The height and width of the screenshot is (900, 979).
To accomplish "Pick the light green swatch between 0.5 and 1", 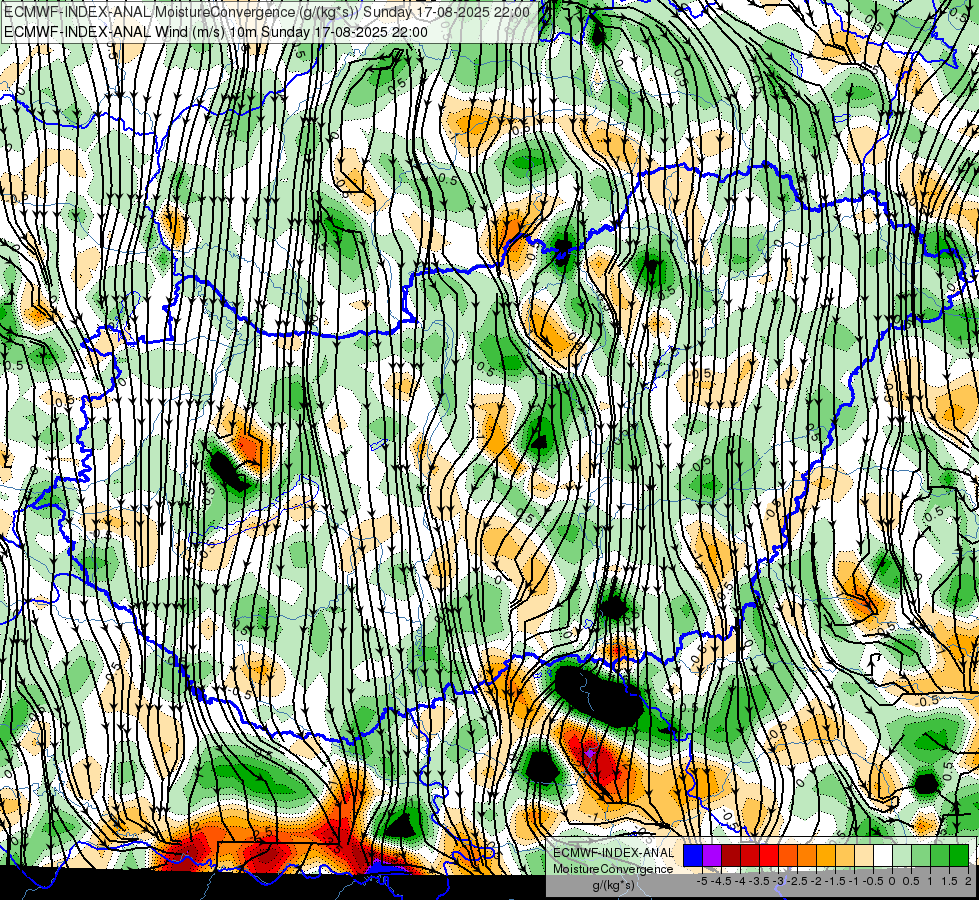I will pos(922,855).
